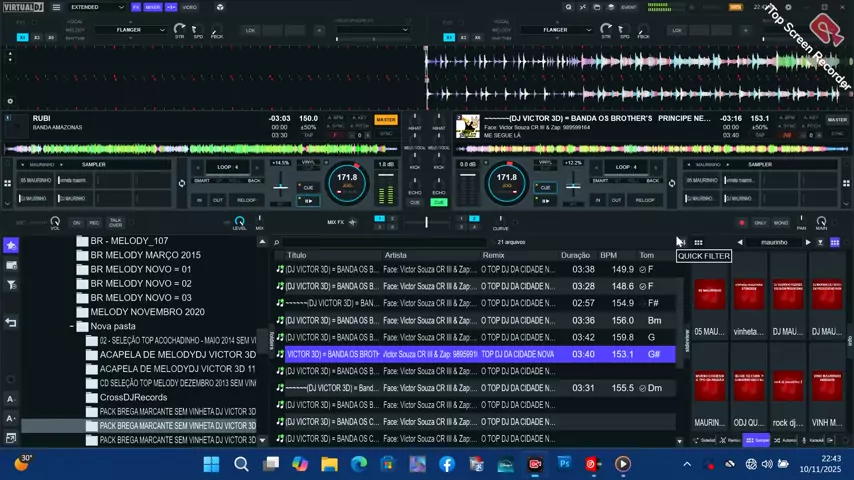This screenshot has width=854, height=480.
Task: Open Facebook from the Windows taskbar
Action: pyautogui.click(x=447, y=464)
